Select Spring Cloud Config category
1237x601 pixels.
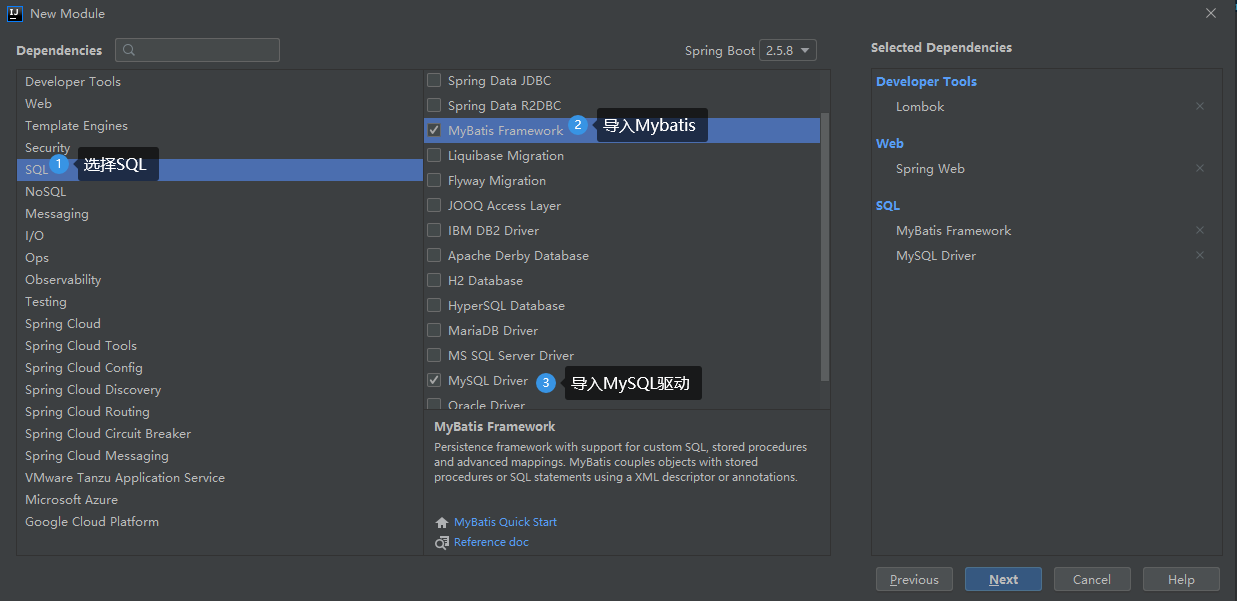pos(220,368)
